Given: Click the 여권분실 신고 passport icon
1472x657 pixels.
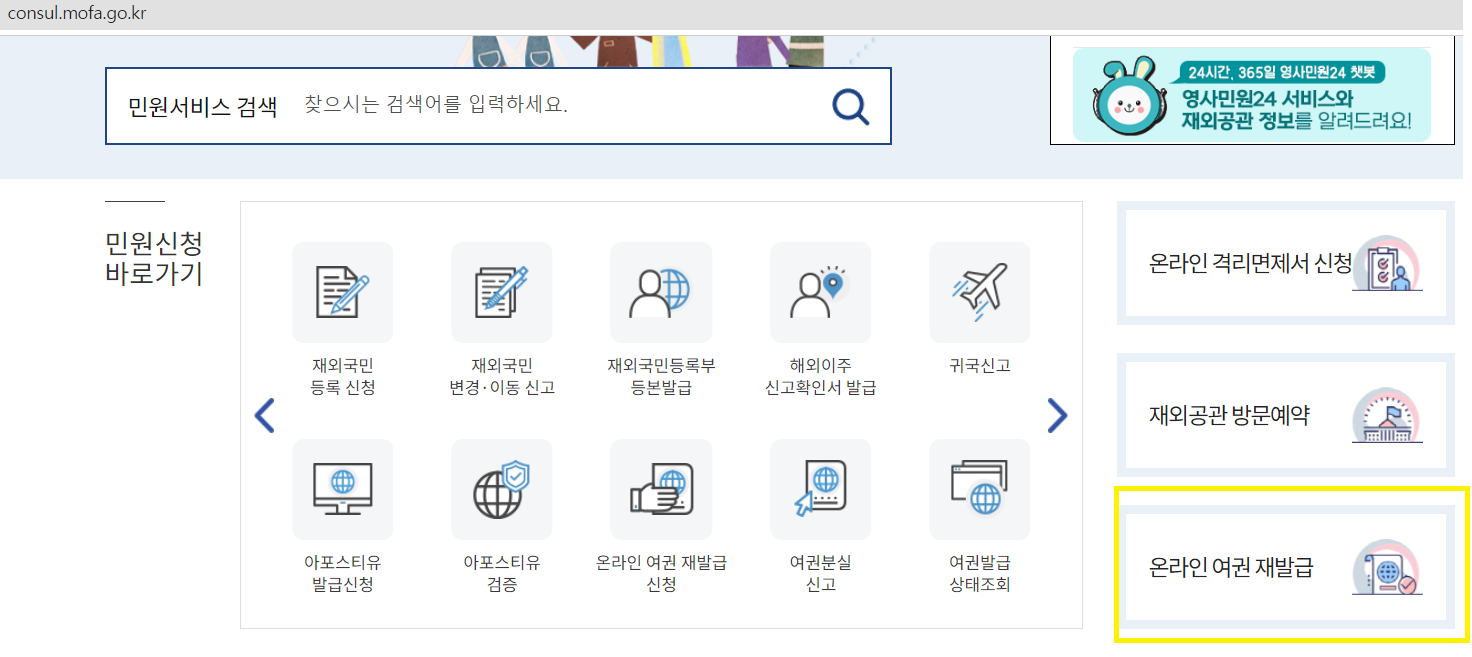Looking at the screenshot, I should tap(820, 489).
